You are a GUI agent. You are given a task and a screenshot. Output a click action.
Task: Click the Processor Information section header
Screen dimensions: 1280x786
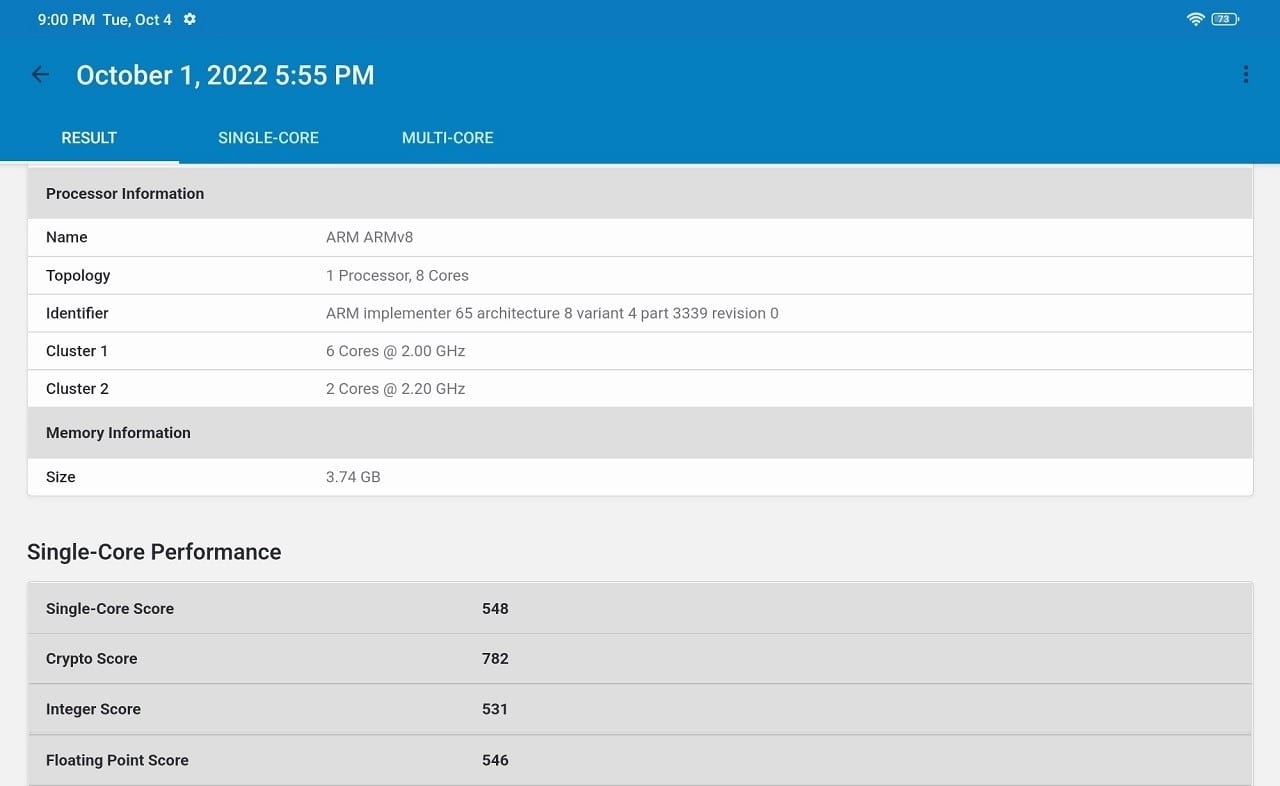[124, 193]
